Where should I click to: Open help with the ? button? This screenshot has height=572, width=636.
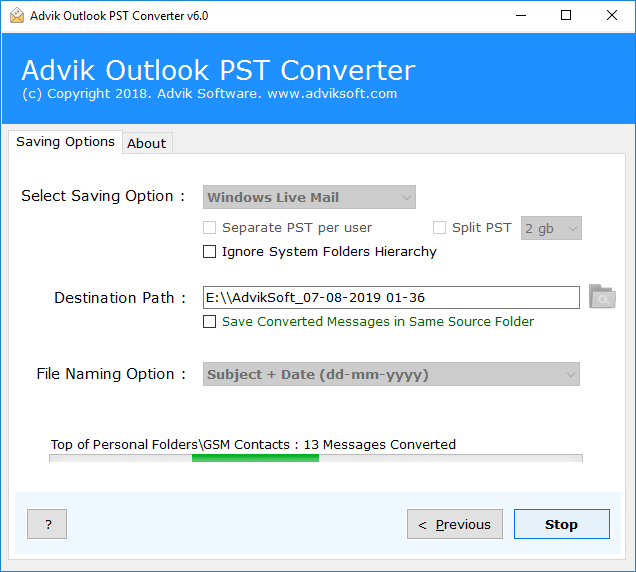click(x=47, y=524)
